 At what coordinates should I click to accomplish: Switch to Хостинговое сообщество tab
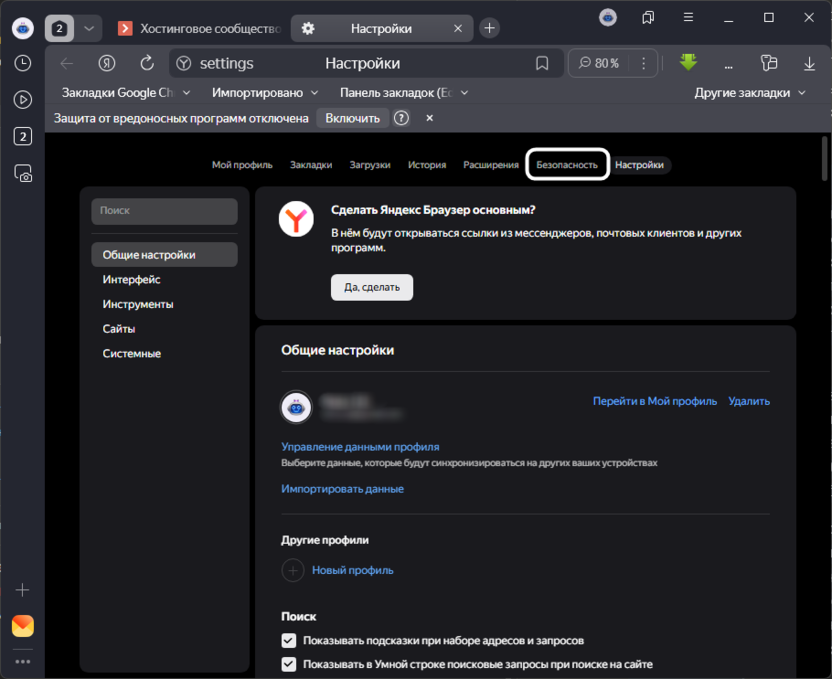201,28
